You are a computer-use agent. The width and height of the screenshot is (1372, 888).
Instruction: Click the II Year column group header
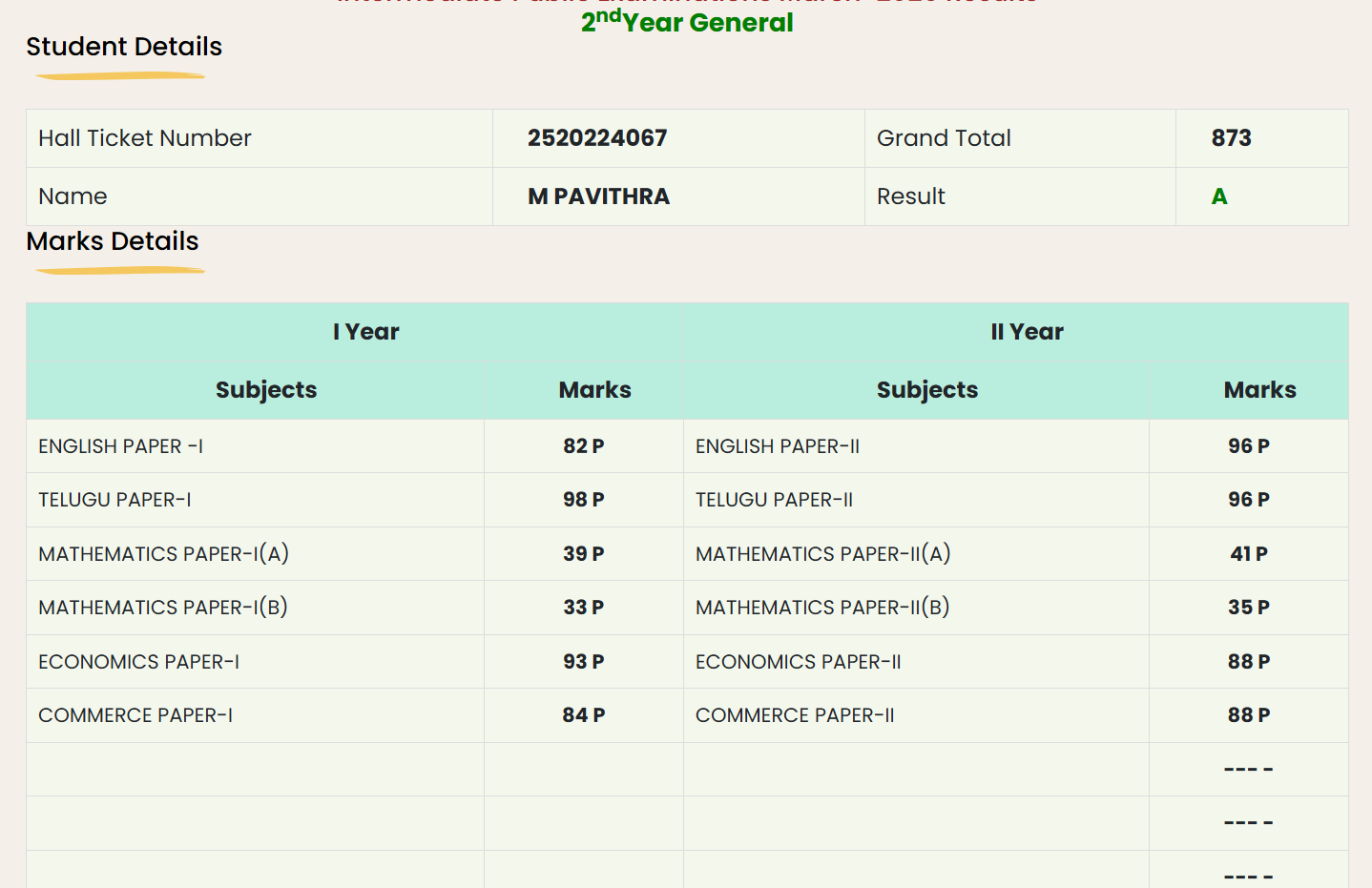[1027, 332]
